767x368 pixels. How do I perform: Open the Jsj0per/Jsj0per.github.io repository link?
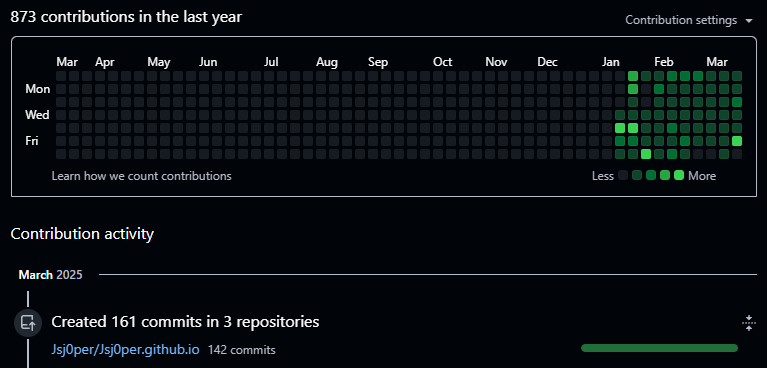[125, 350]
